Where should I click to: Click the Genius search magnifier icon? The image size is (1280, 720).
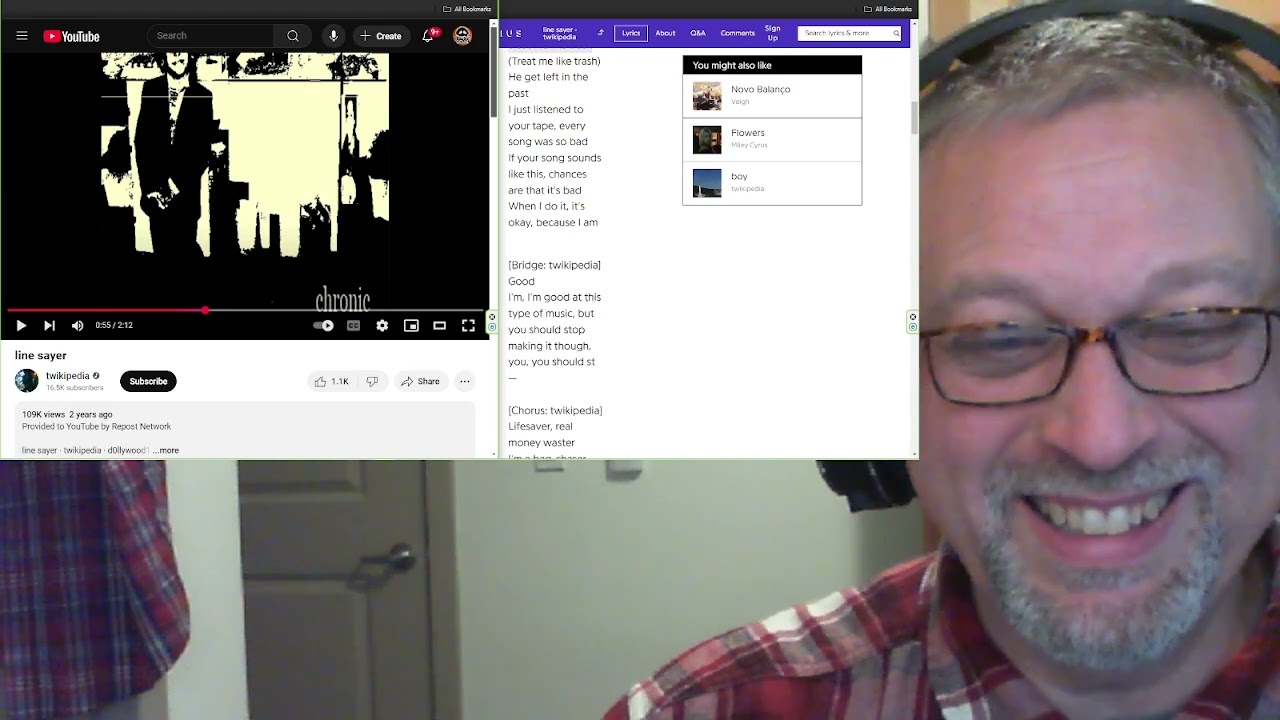pos(896,33)
